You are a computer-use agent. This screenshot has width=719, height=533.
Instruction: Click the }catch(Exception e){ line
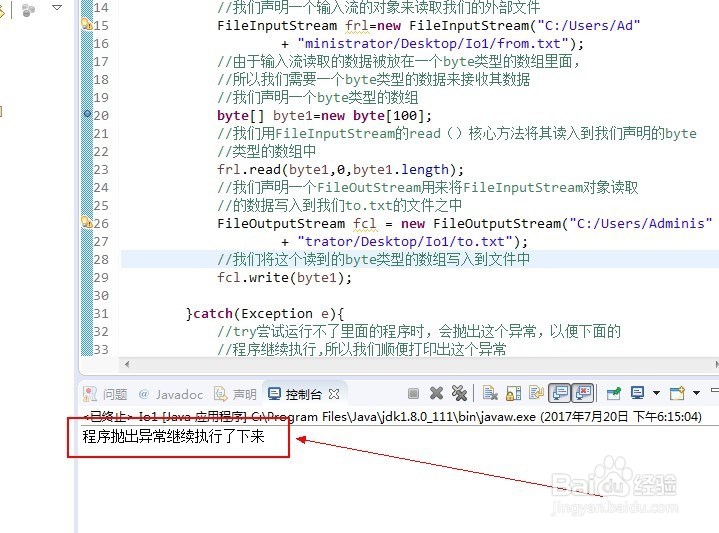click(265, 314)
